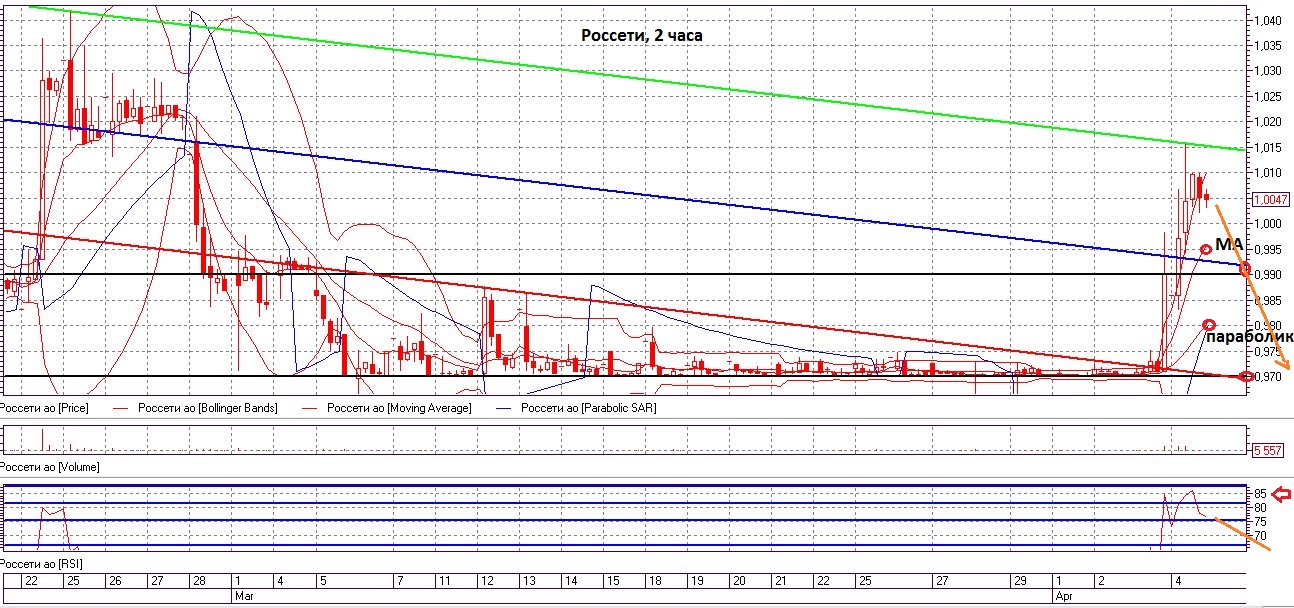This screenshot has width=1294, height=608.
Task: Click the "Россети ао [Volume]" panel label
Action: pos(49,467)
